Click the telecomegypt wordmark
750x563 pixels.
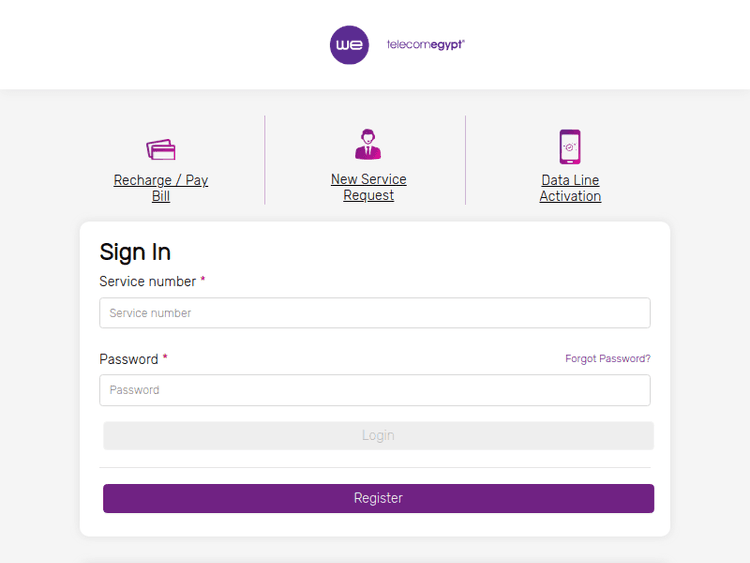[x=426, y=45]
